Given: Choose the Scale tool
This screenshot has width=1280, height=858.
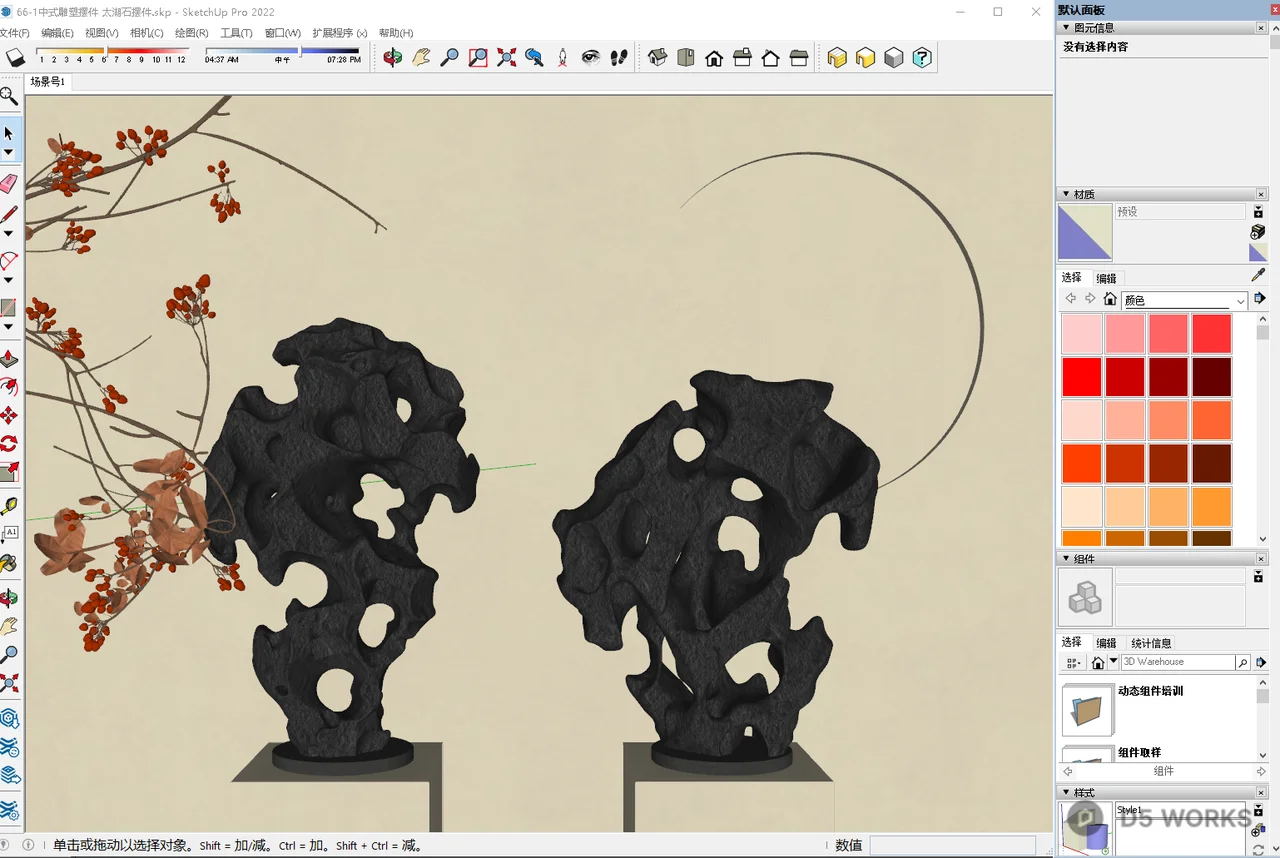Looking at the screenshot, I should click(x=9, y=471).
